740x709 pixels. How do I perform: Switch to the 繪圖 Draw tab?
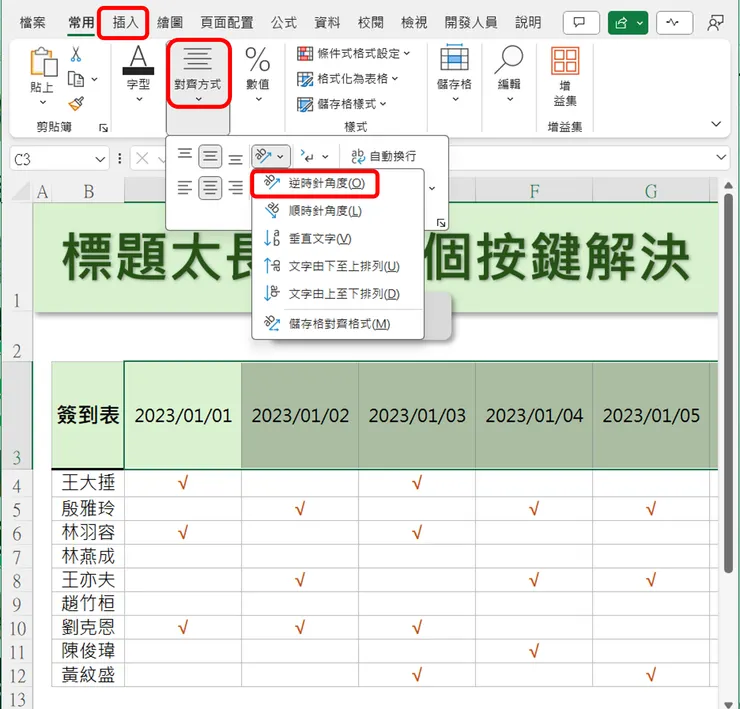coord(170,23)
